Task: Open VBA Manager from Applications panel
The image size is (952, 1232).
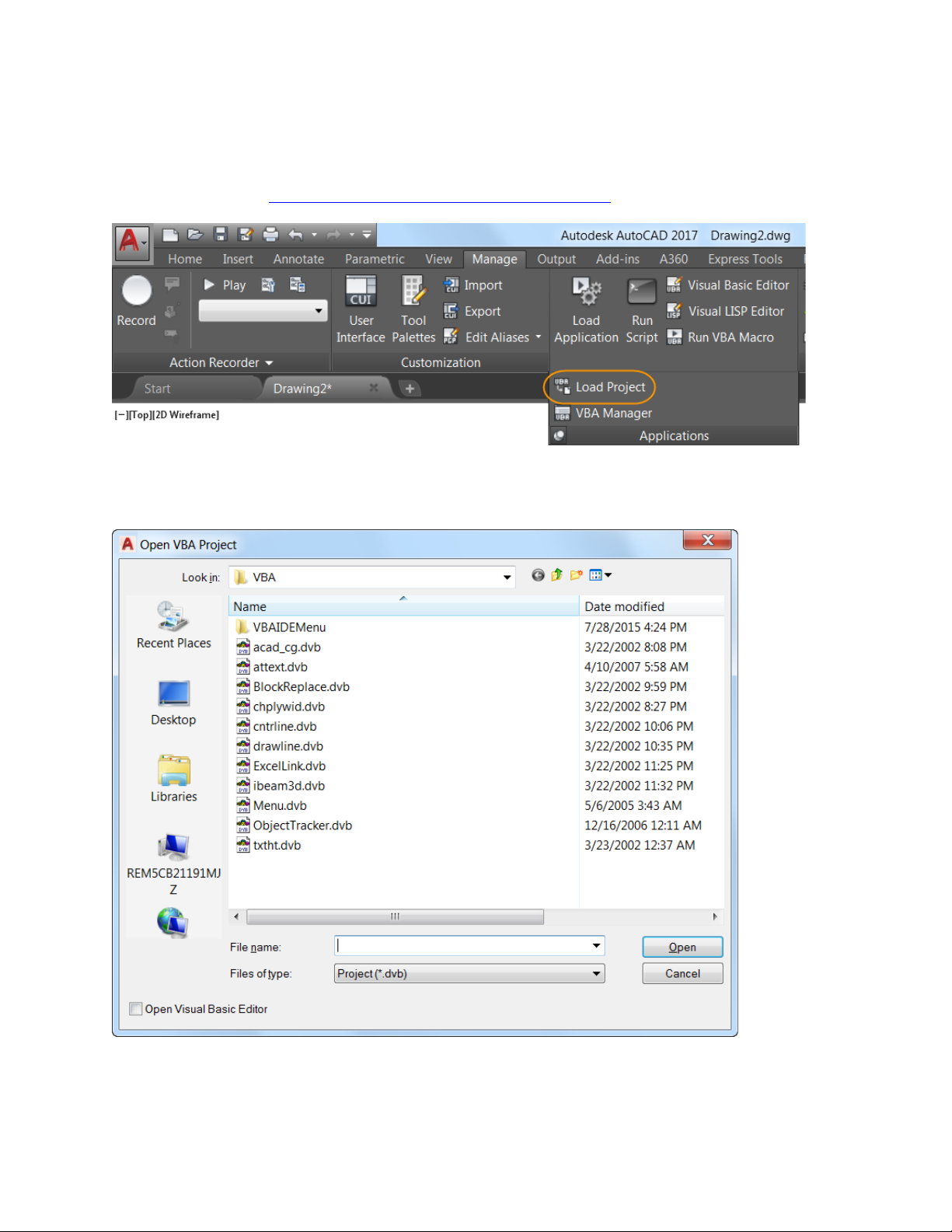Action: pos(603,414)
